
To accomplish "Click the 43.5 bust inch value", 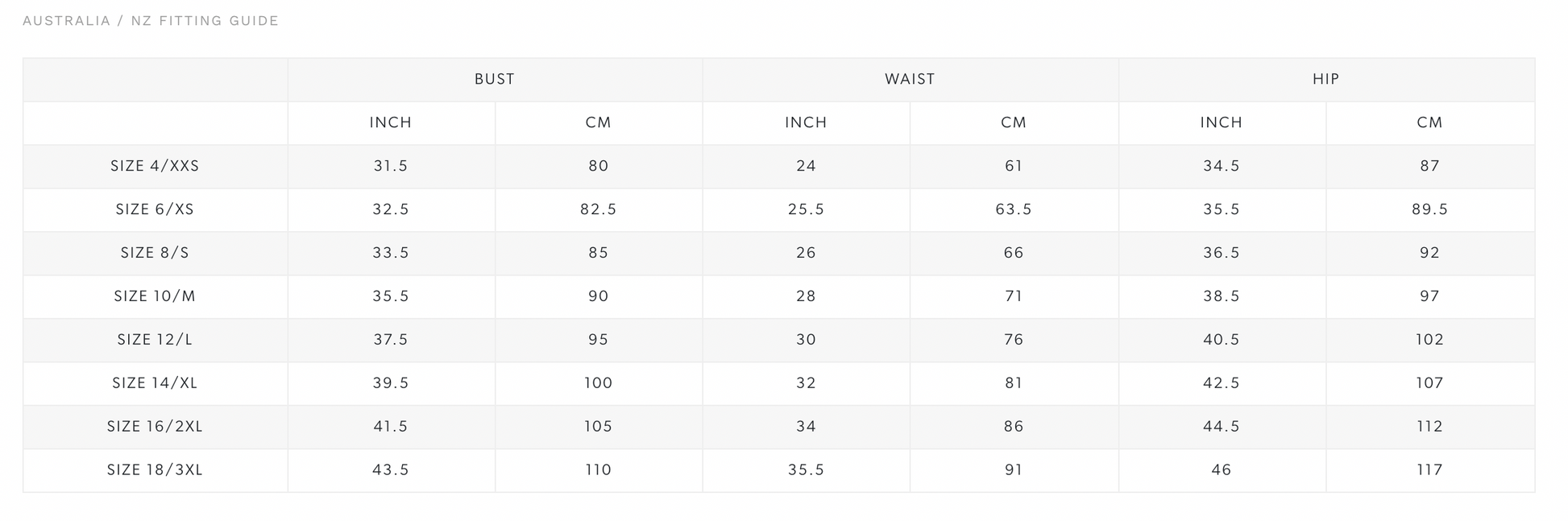I will point(391,470).
